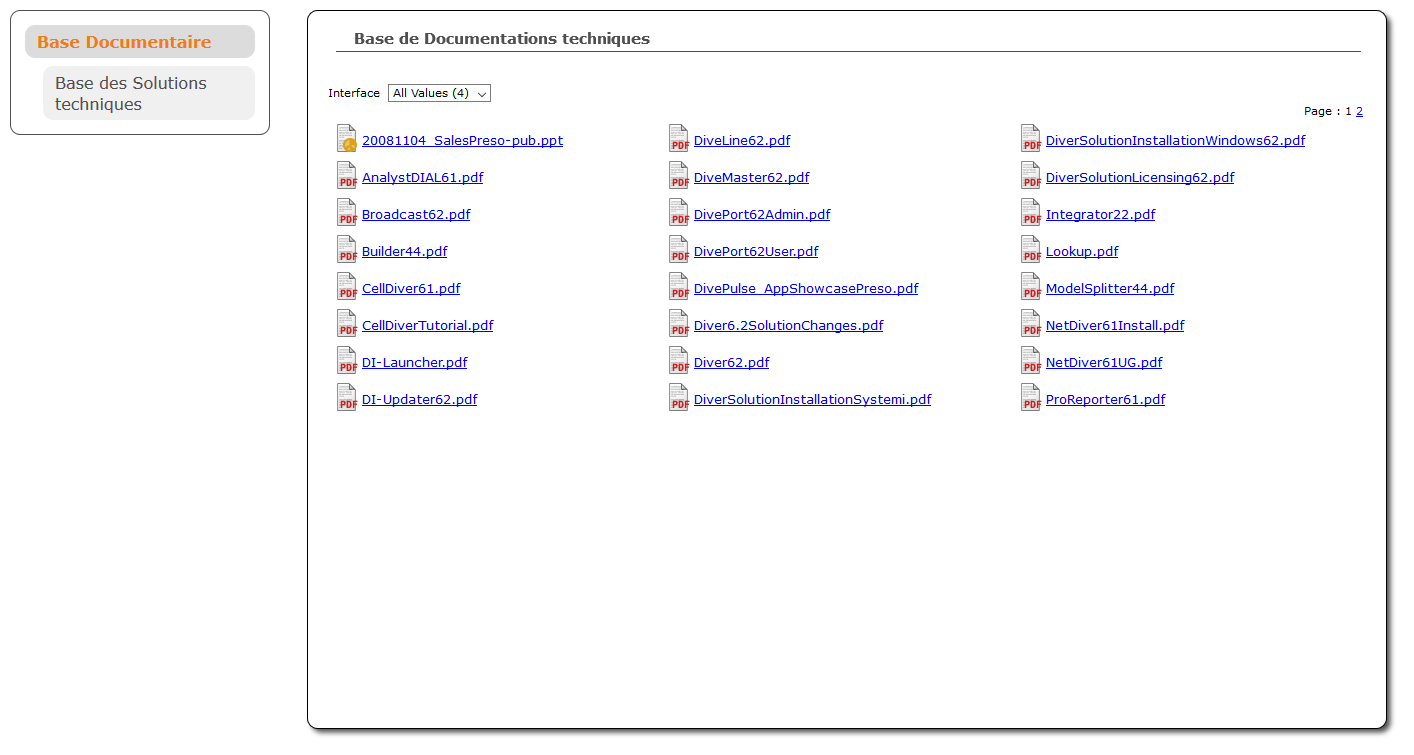
Task: Open the CellDiver61.pdf link
Action: pos(411,288)
